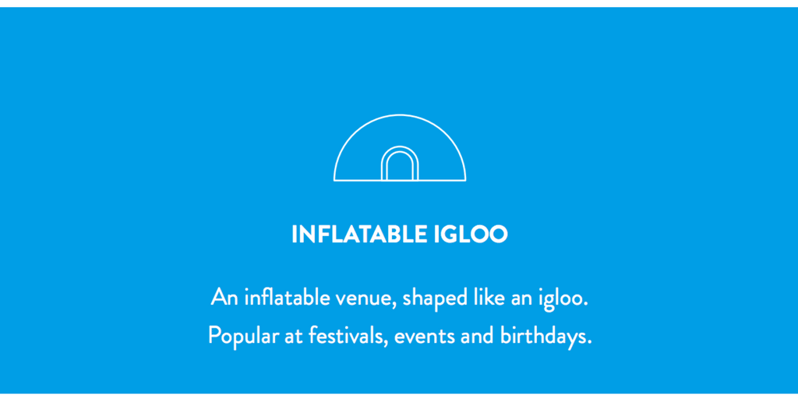Viewport: 798px width, 399px height.
Task: Click the word IGLOO in the heading
Action: (471, 234)
